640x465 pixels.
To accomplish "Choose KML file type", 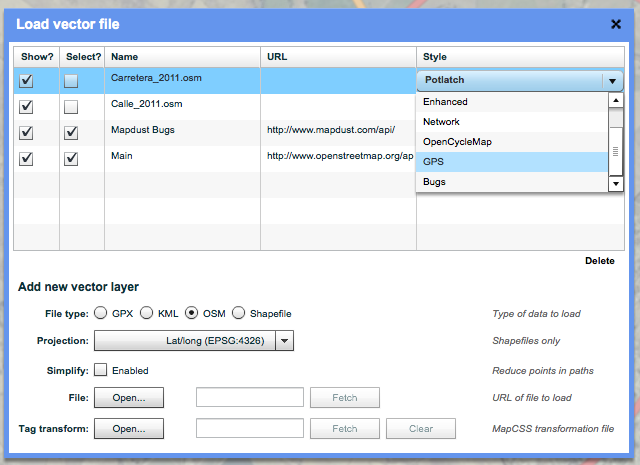I will pos(147,314).
